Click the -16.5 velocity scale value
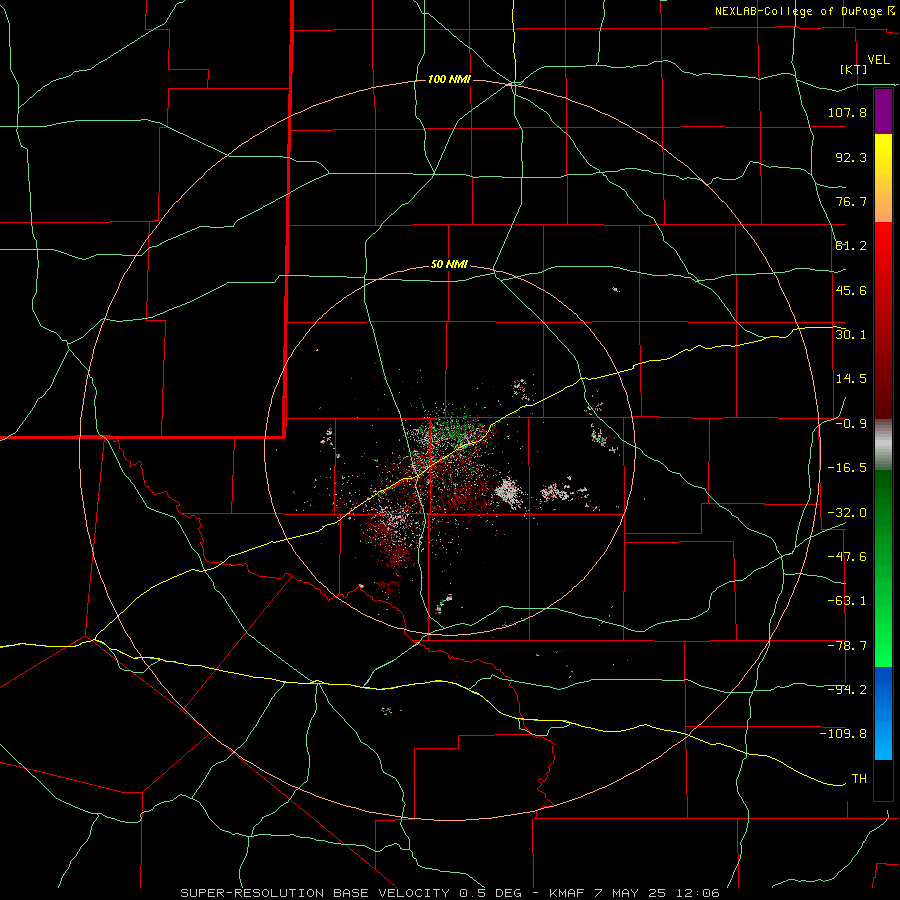Viewport: 900px width, 900px height. coord(847,468)
